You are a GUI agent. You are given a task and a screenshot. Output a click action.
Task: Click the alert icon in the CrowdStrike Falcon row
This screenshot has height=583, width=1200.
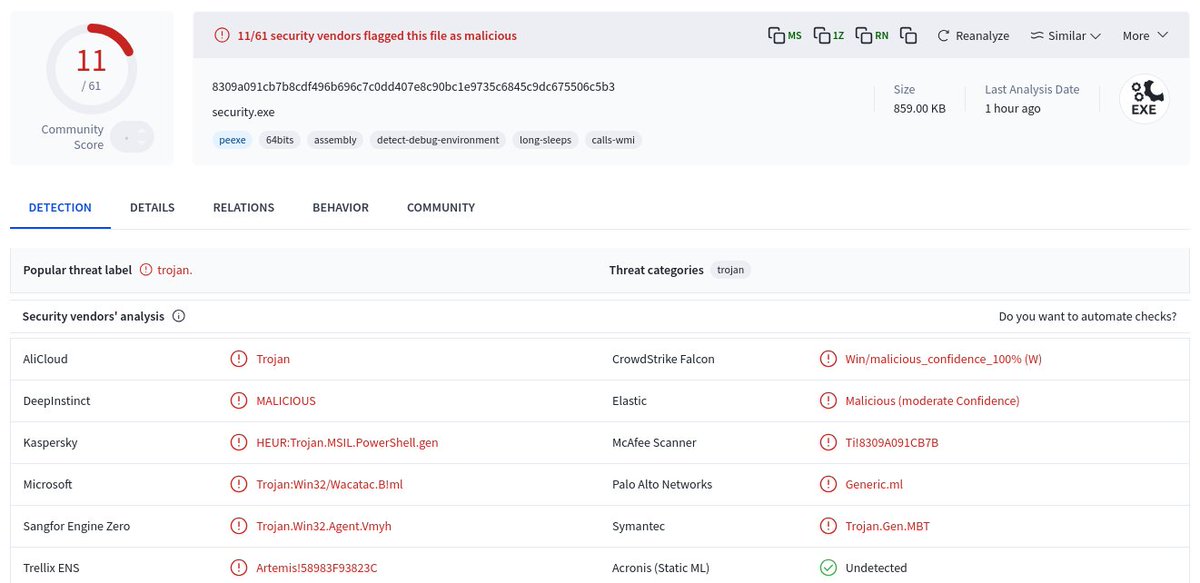click(828, 358)
